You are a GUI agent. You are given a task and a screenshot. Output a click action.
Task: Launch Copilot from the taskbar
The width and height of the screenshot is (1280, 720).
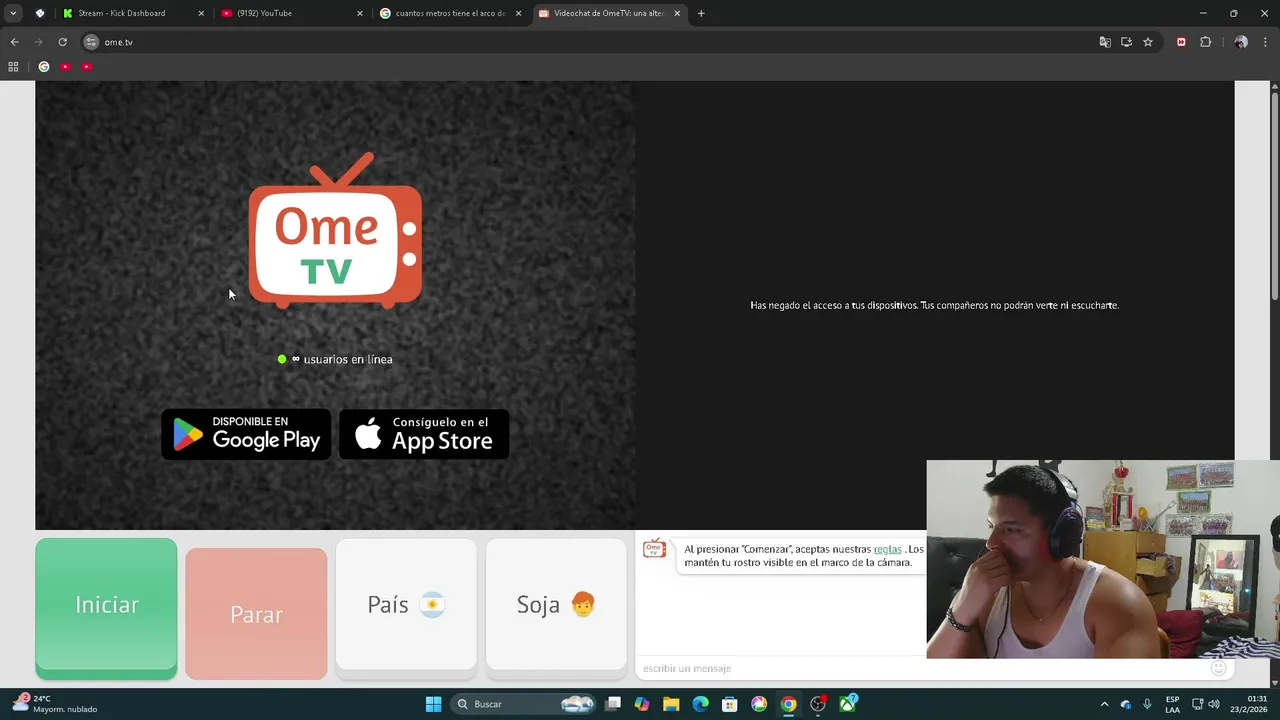[642, 704]
